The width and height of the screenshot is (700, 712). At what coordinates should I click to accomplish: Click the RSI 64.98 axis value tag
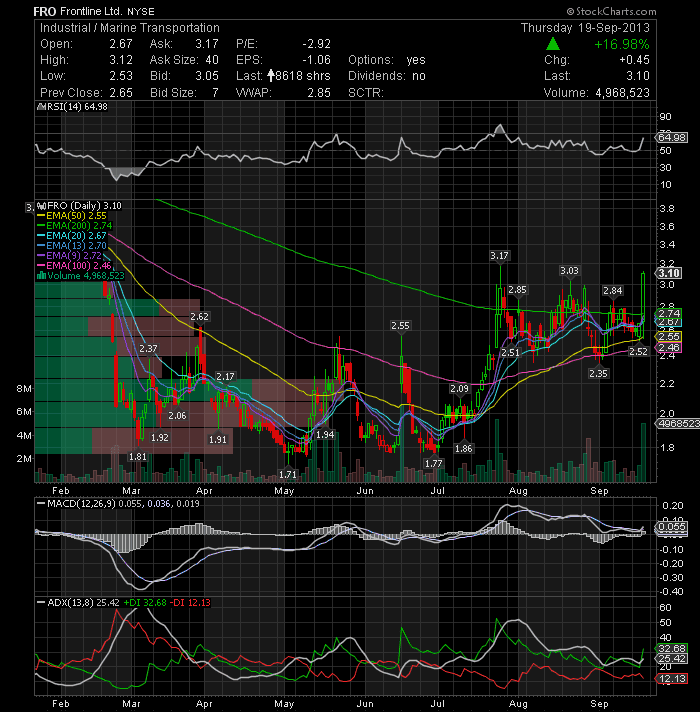coord(672,137)
